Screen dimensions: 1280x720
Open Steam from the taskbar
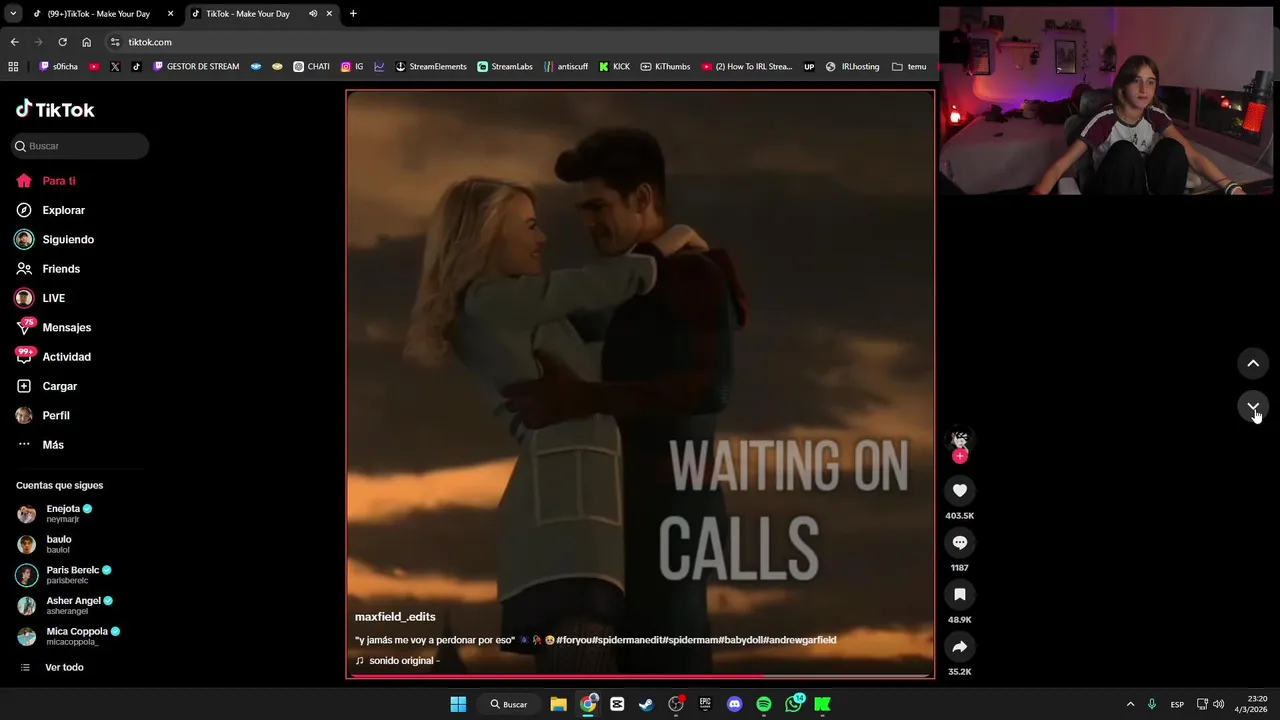coord(646,704)
